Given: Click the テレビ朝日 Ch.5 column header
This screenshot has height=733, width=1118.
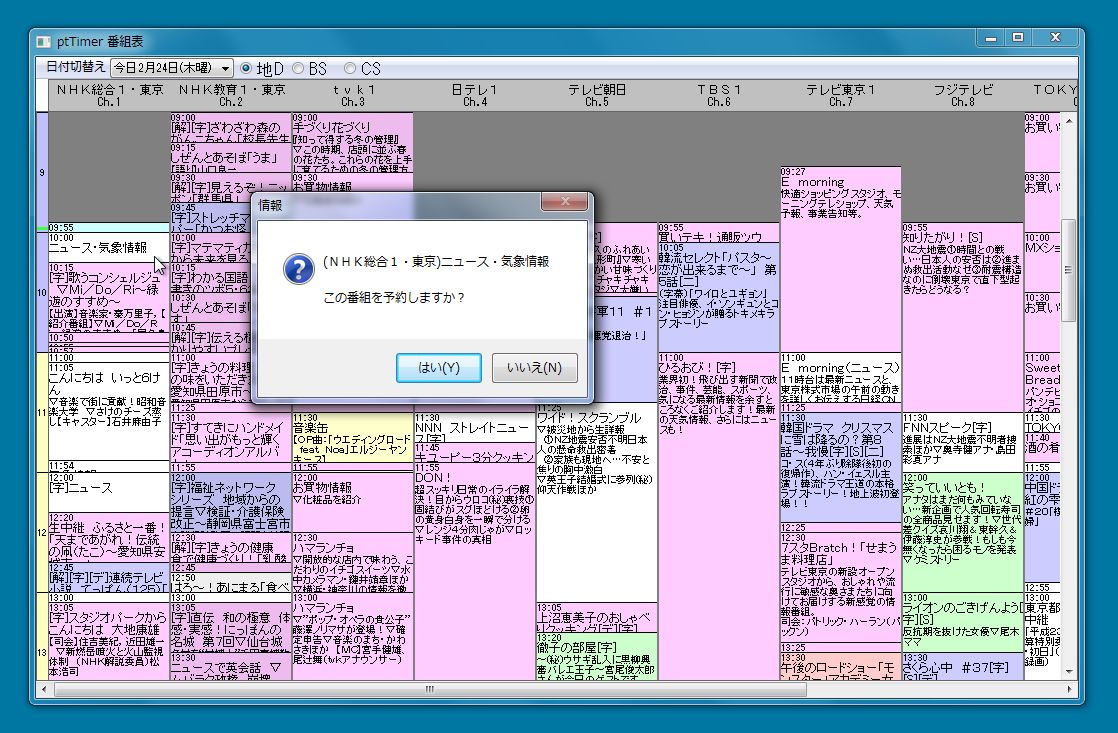Looking at the screenshot, I should tap(597, 96).
